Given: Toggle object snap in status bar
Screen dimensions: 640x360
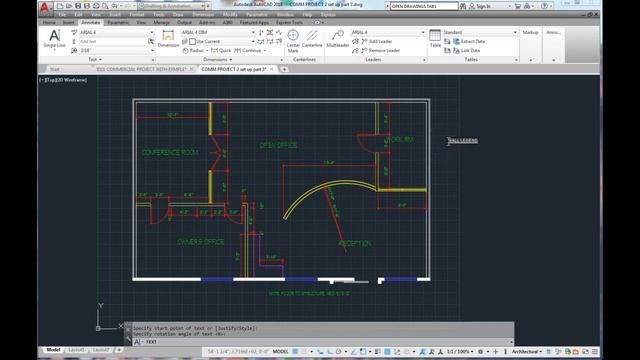Looking at the screenshot, I should [x=362, y=351].
